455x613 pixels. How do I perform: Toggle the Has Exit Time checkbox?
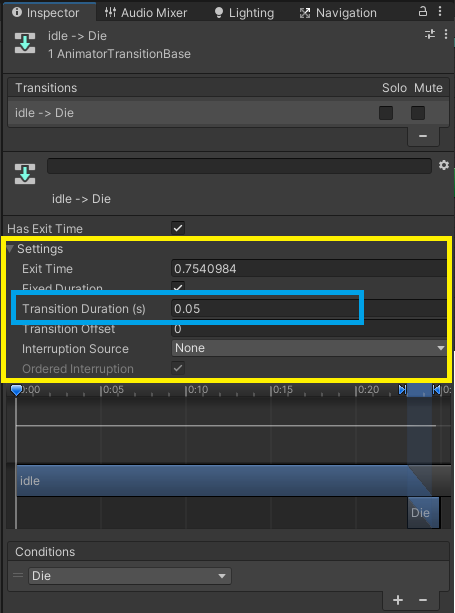click(178, 228)
